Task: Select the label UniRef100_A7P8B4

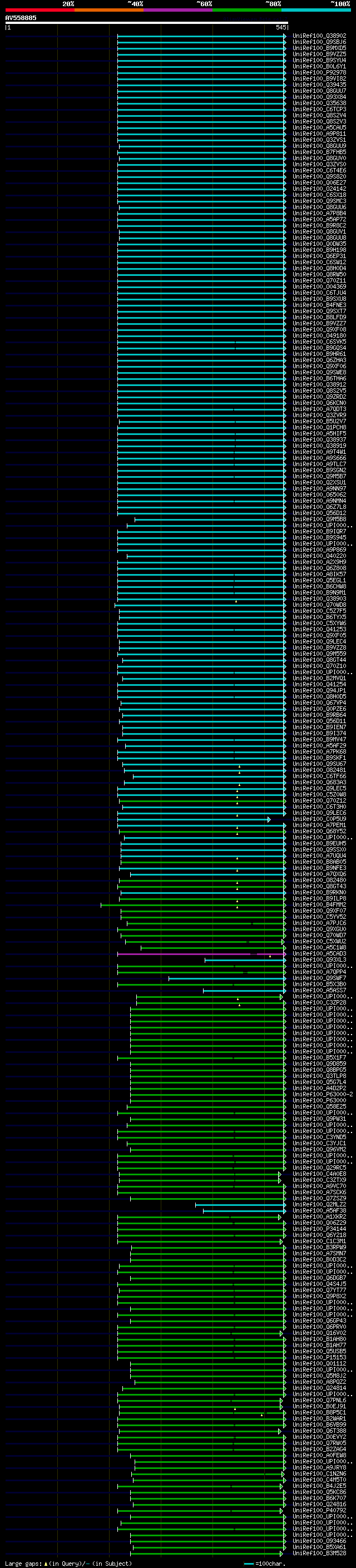Action: click(319, 214)
